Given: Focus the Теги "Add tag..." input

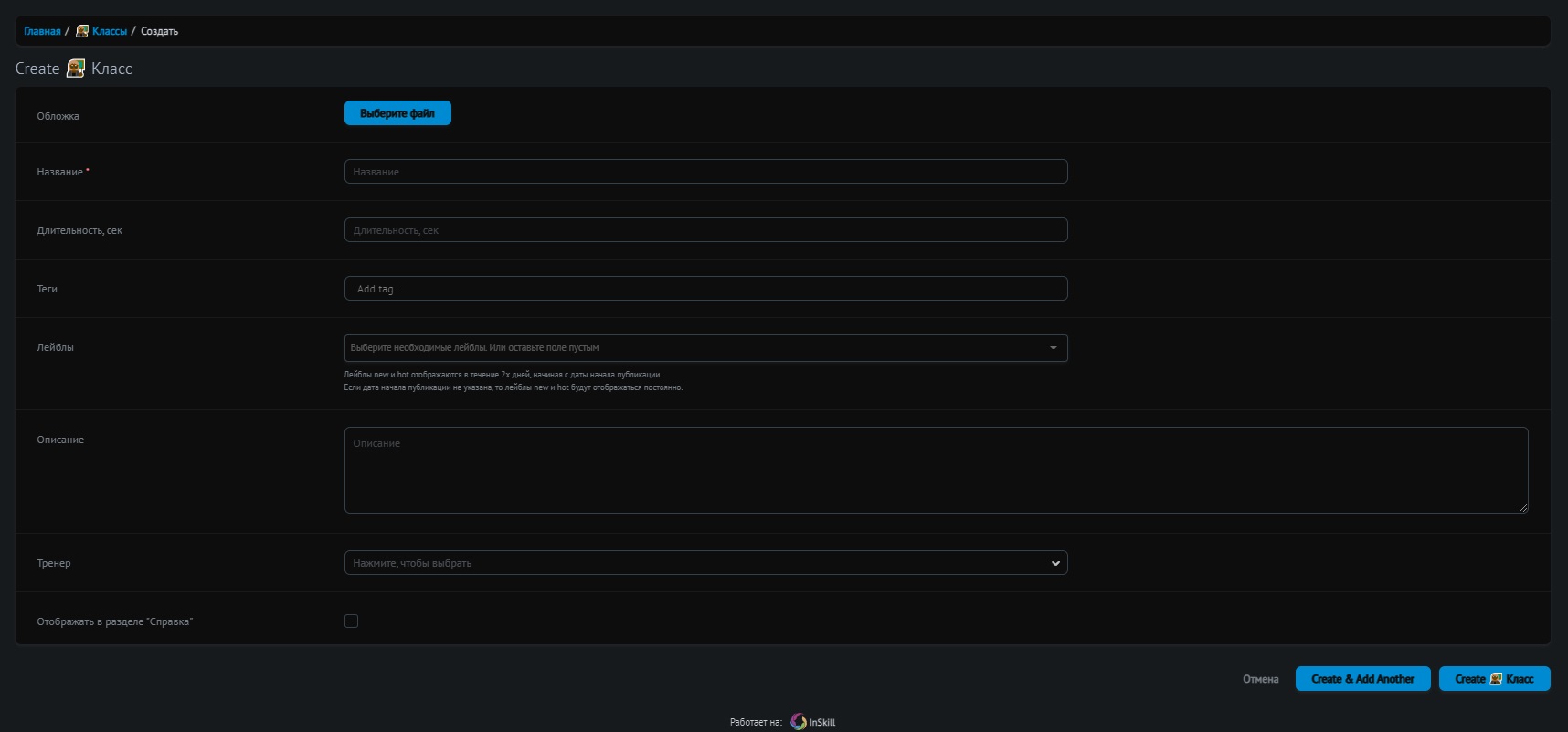Looking at the screenshot, I should 705,289.
